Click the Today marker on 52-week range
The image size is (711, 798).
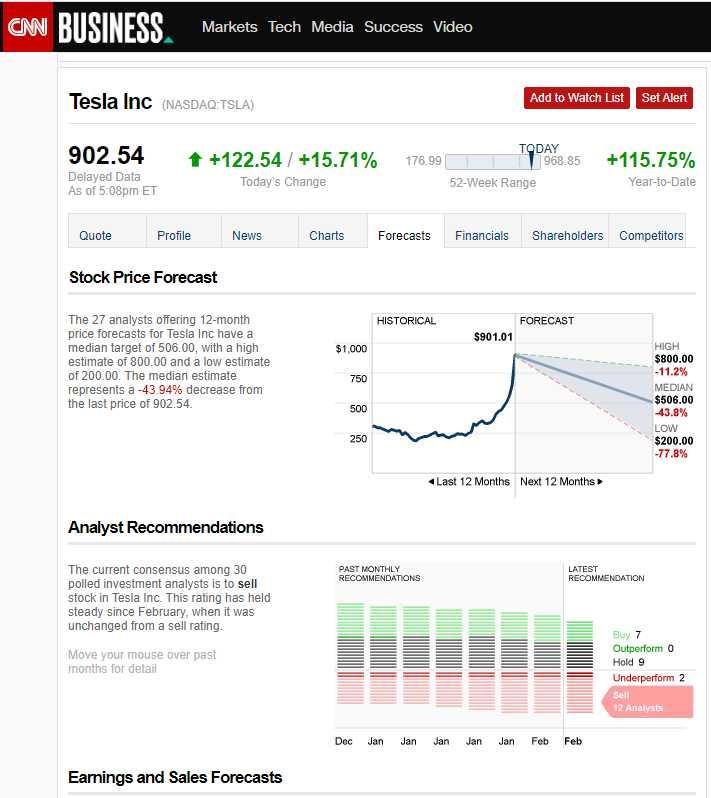[x=531, y=160]
